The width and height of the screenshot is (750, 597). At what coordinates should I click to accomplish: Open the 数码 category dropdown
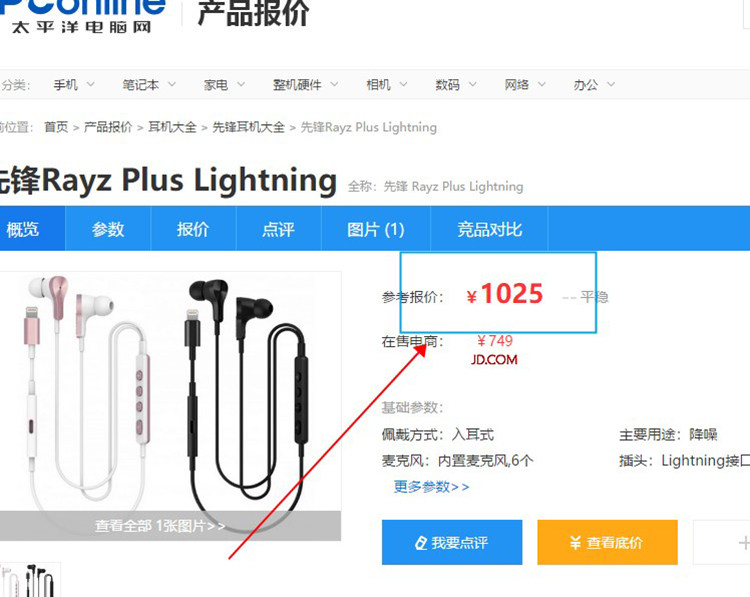pos(455,85)
